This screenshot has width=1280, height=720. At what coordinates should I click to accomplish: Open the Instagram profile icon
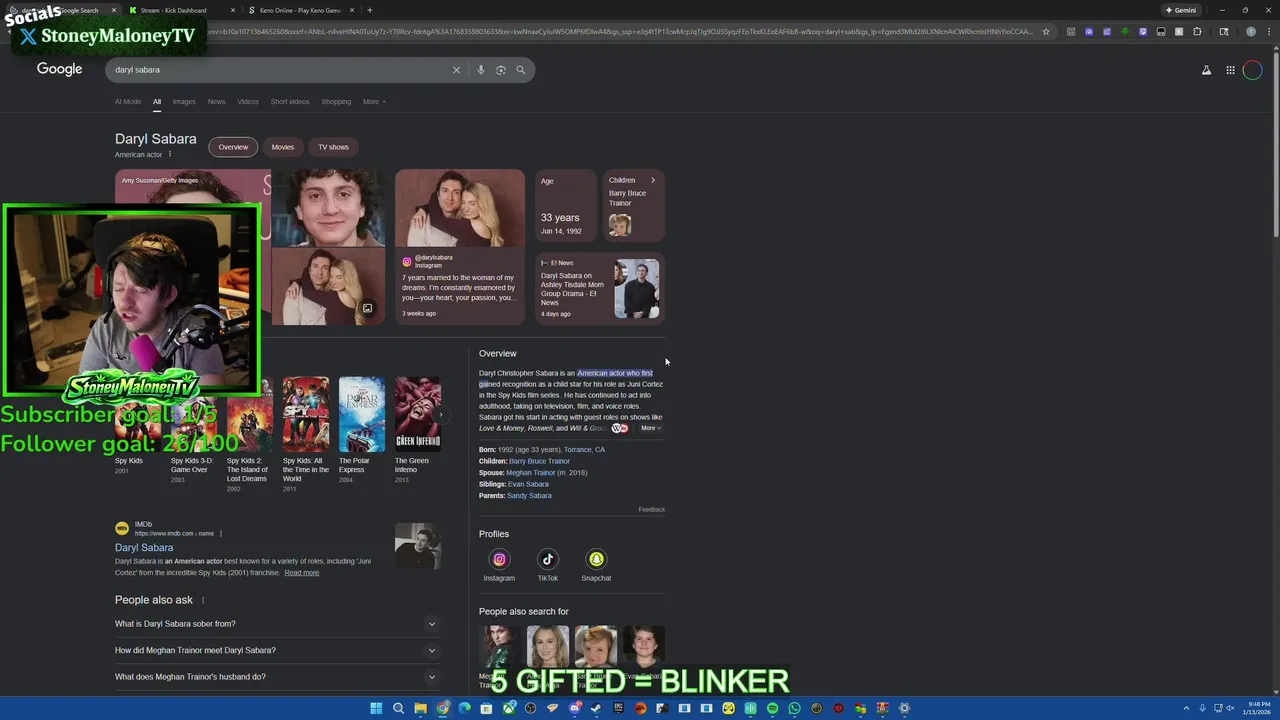[499, 559]
